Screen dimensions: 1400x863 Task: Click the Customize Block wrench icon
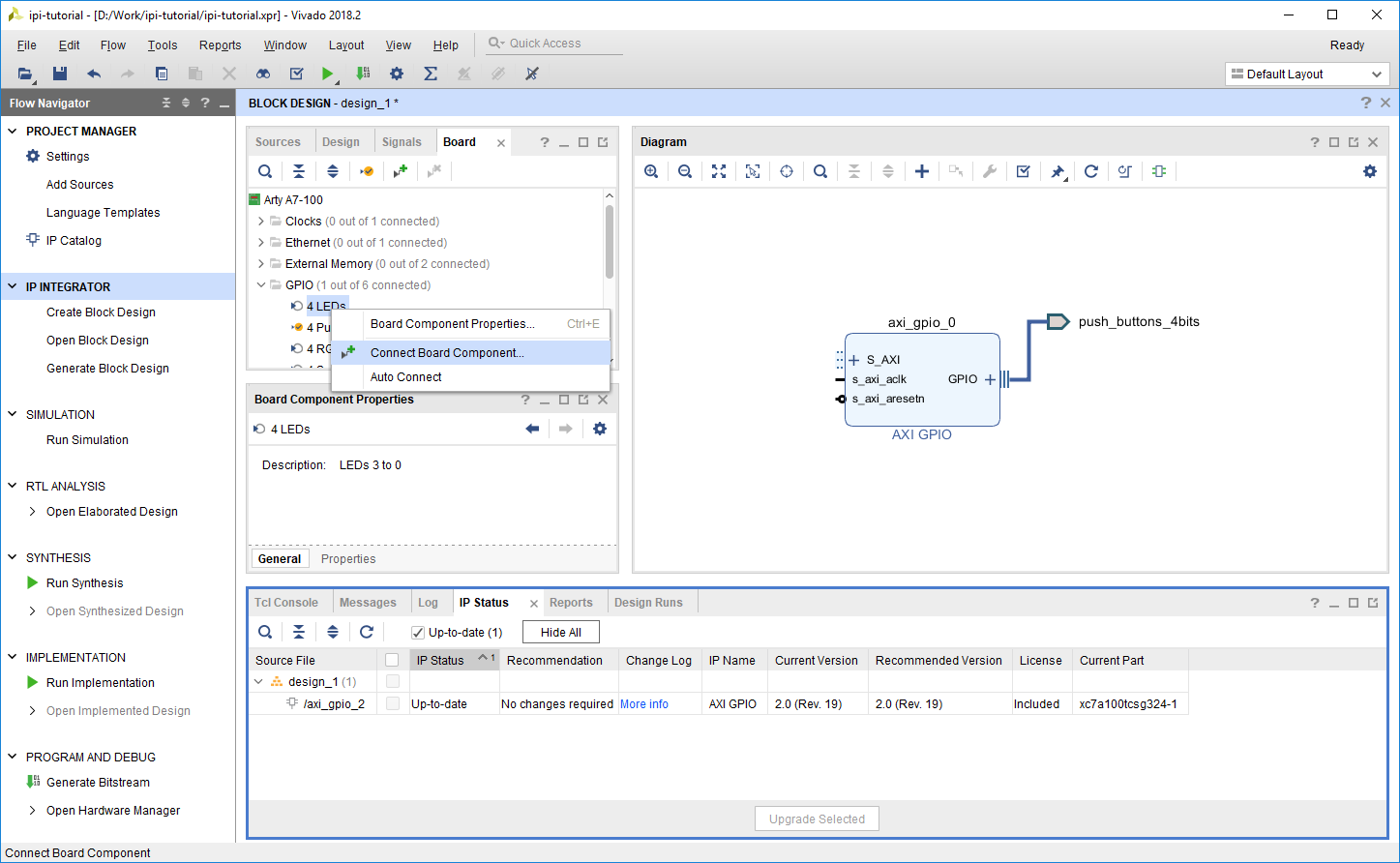pyautogui.click(x=990, y=171)
